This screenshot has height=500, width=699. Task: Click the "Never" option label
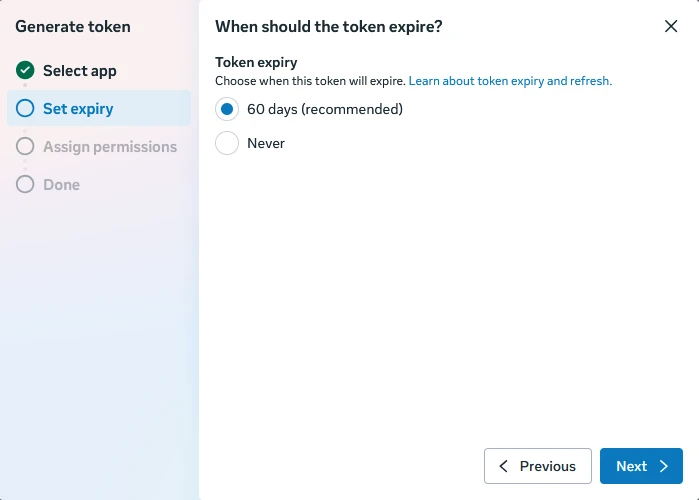point(266,143)
